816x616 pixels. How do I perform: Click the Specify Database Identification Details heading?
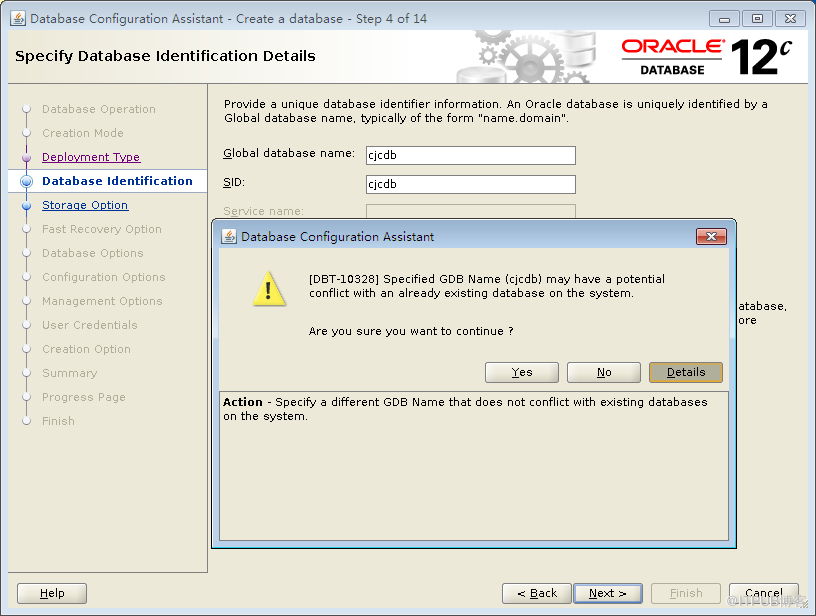(165, 56)
